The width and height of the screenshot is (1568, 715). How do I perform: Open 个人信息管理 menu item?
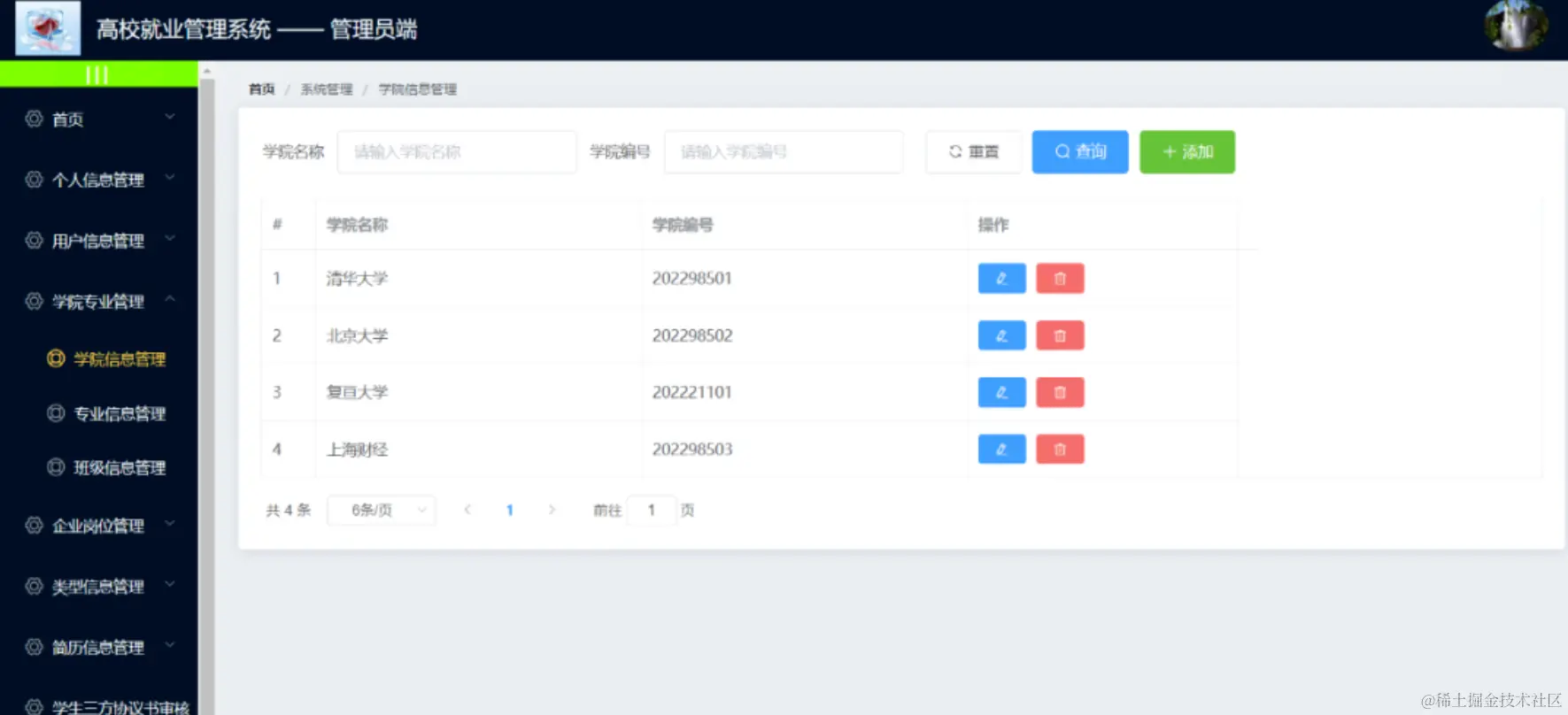[98, 180]
